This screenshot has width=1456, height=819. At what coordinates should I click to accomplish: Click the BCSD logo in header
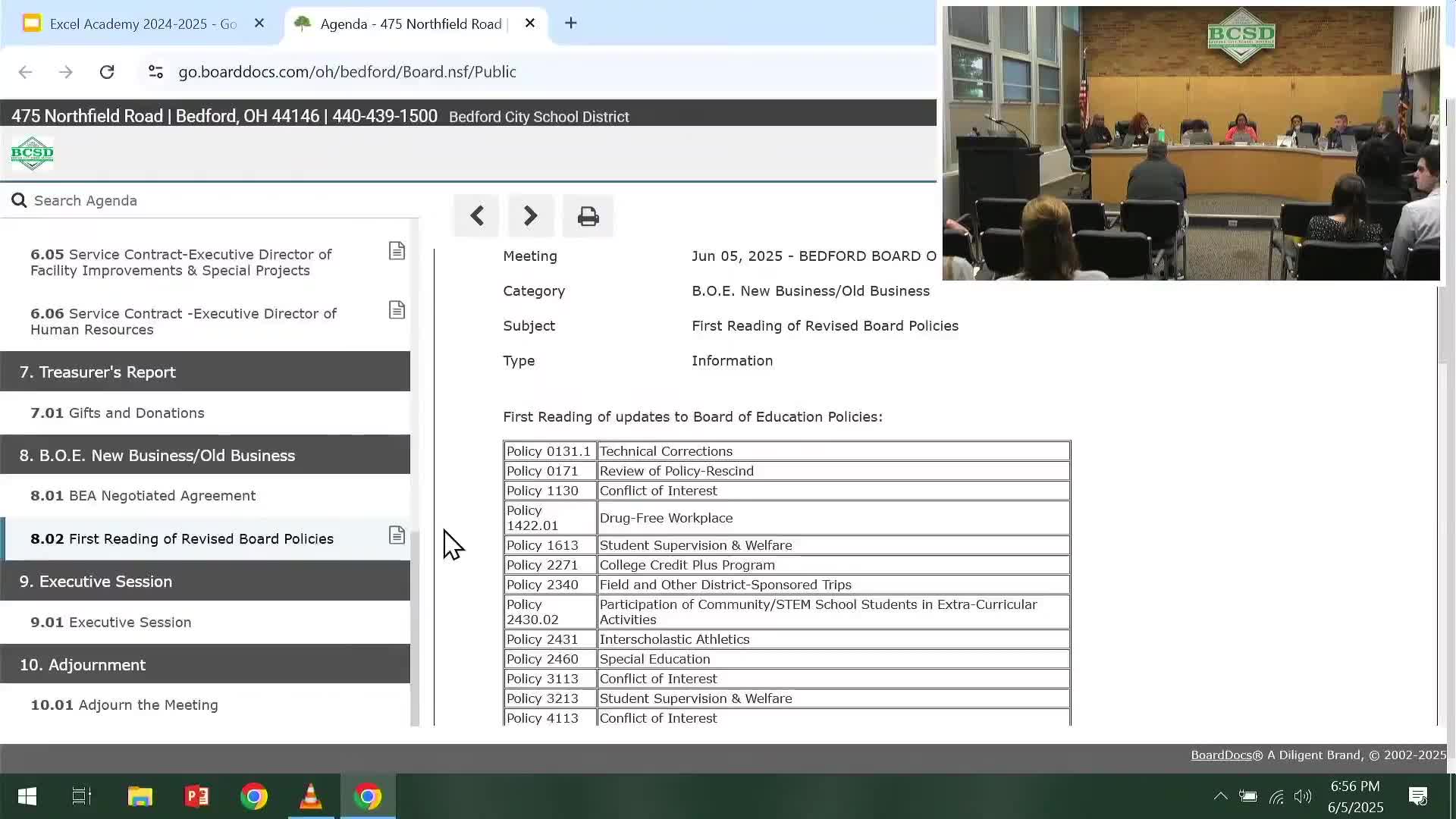32,153
